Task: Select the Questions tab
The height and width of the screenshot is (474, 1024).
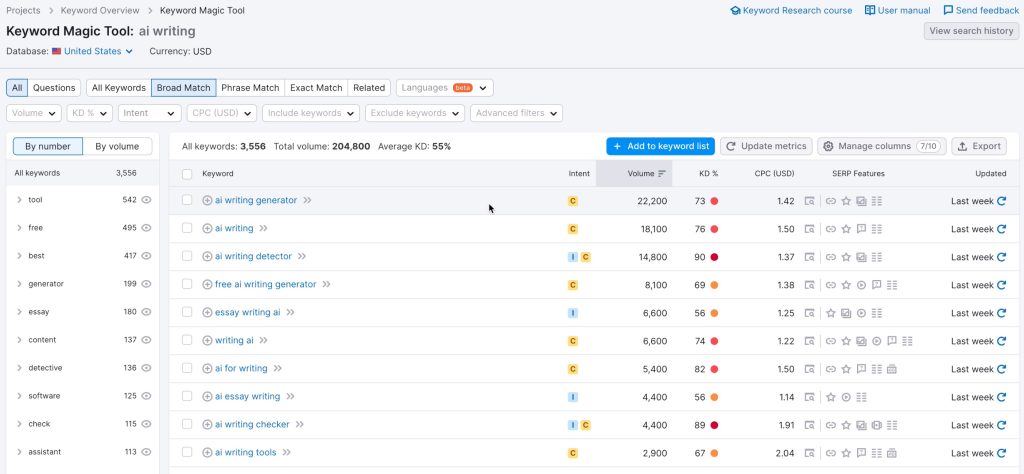Action: click(54, 88)
